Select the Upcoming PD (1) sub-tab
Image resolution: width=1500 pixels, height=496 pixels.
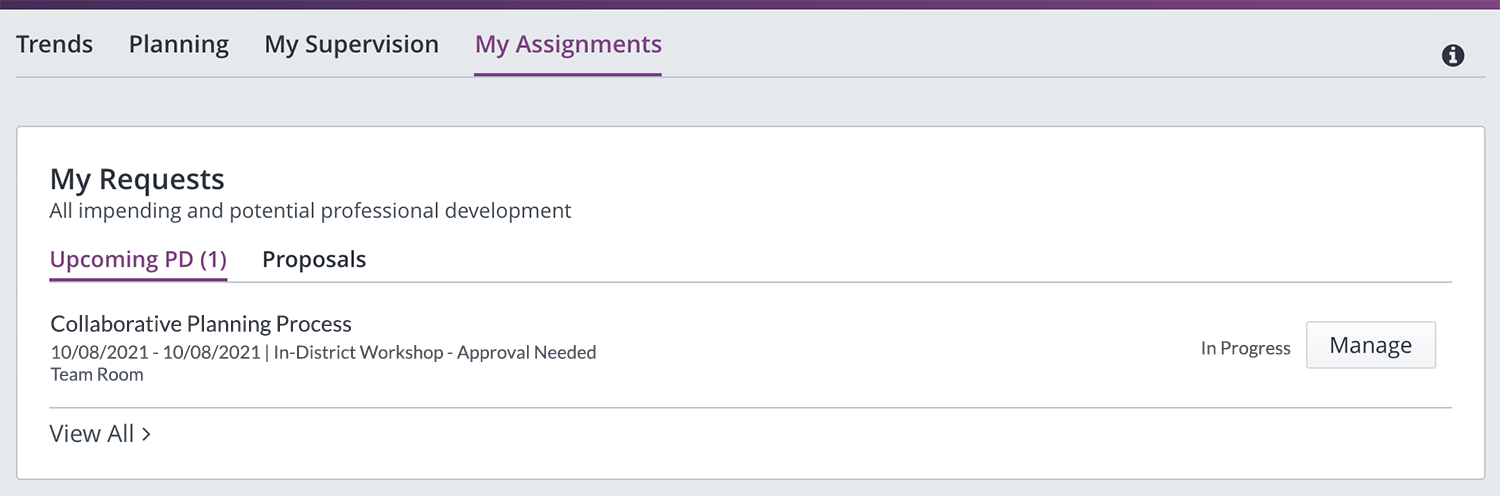click(x=138, y=260)
